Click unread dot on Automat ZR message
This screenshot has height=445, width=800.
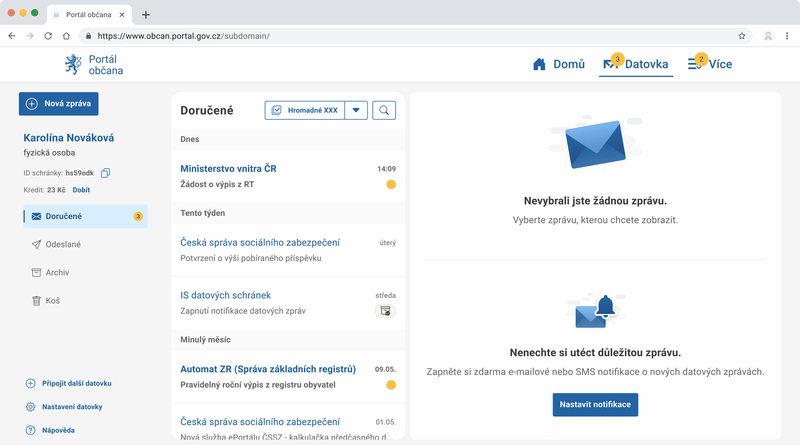tap(391, 385)
